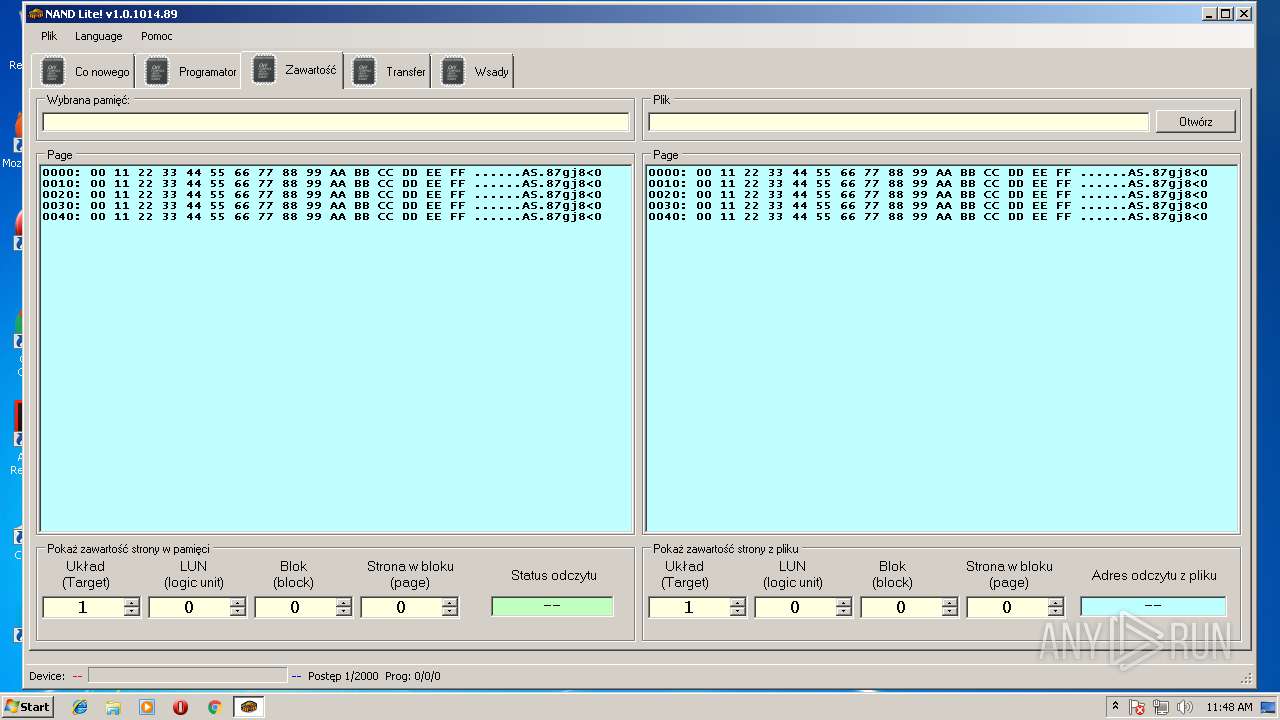Decrease file Blok spinner value

pyautogui.click(x=949, y=611)
